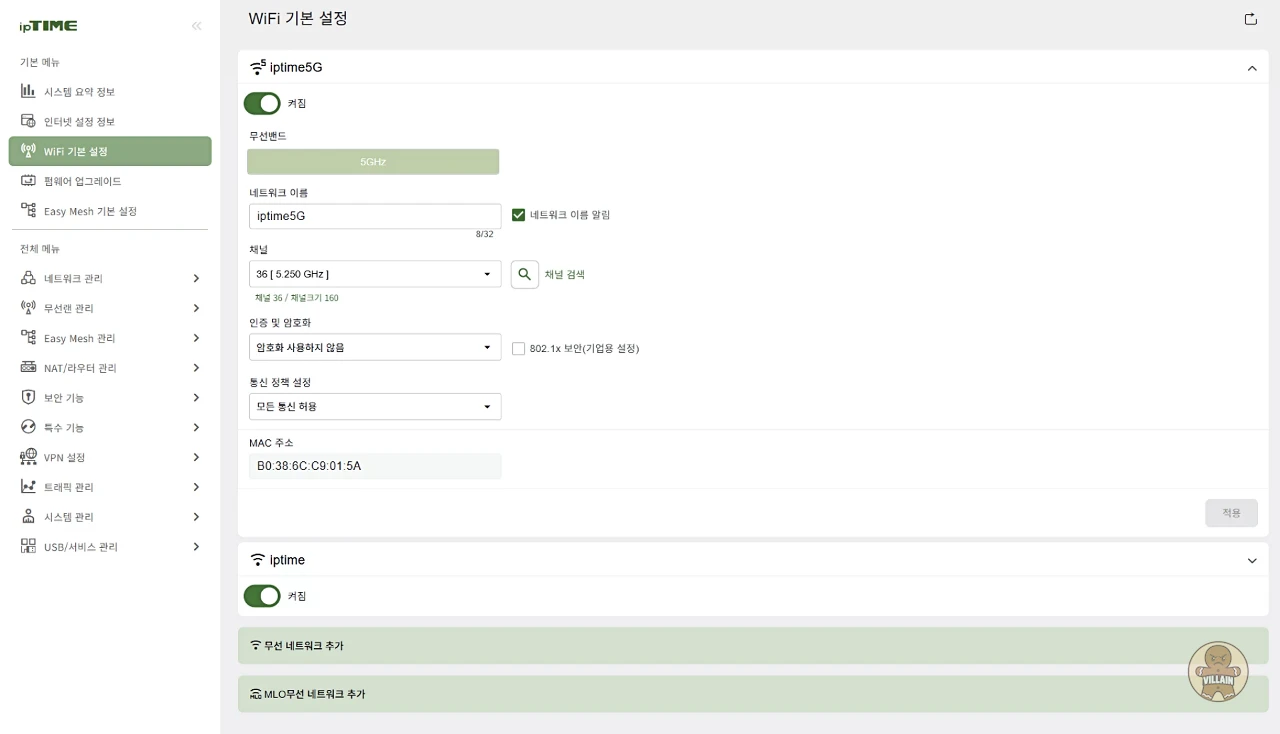This screenshot has width=1280, height=734.
Task: Uncheck 네트워크 이름 알림 checkbox
Action: [x=518, y=215]
